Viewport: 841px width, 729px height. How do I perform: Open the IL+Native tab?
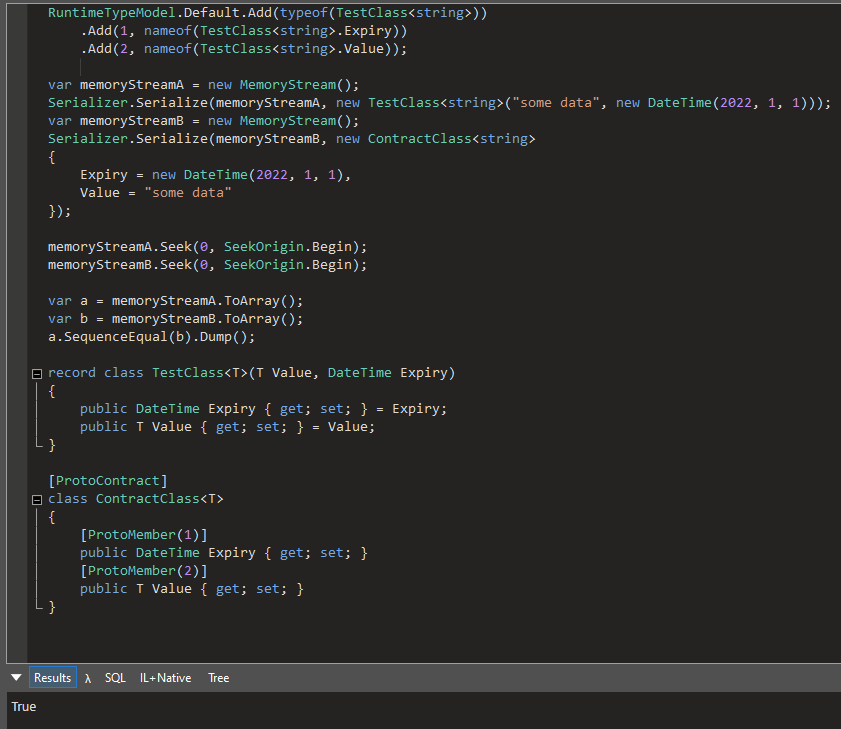[165, 678]
